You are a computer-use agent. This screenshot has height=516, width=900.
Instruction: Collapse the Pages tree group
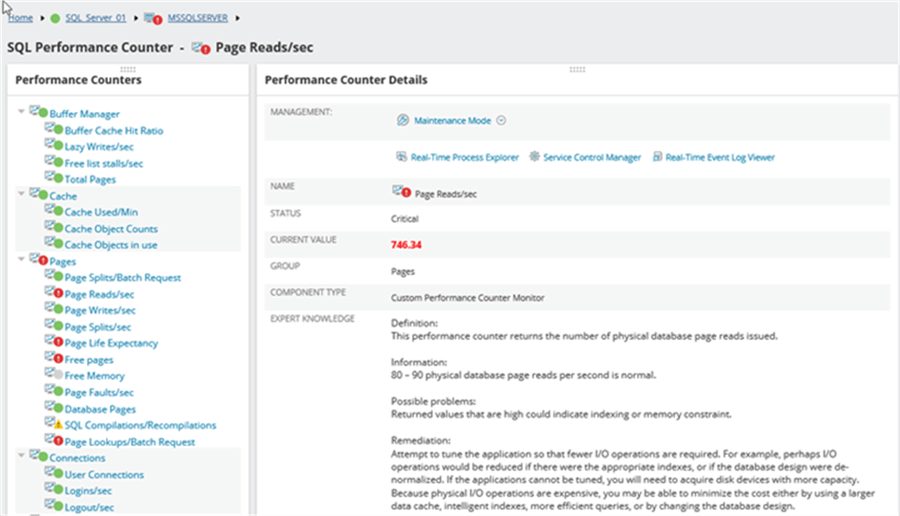[21, 259]
